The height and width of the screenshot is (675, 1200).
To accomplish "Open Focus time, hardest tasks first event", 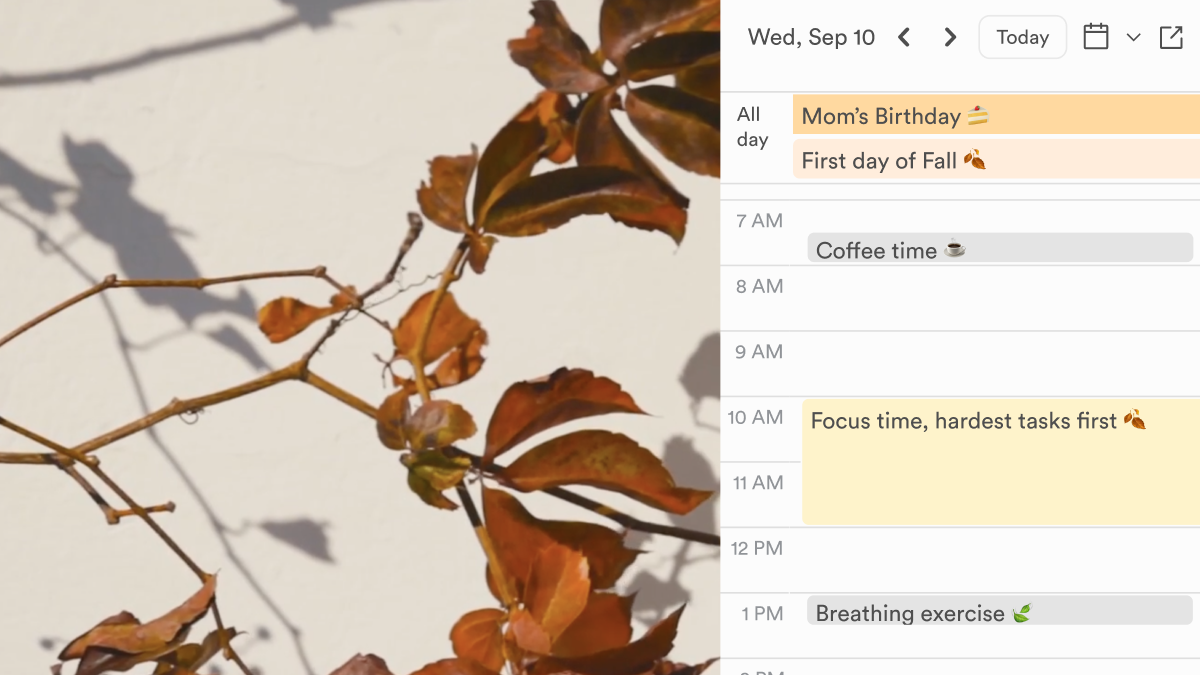I will pyautogui.click(x=1001, y=462).
